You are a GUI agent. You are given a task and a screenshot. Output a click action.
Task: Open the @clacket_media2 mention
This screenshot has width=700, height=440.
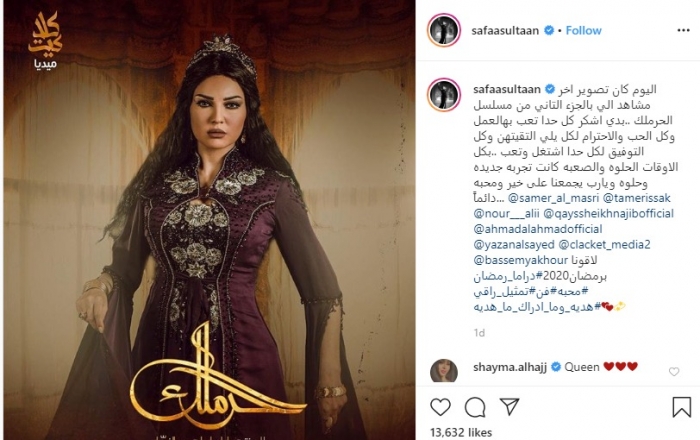[604, 245]
